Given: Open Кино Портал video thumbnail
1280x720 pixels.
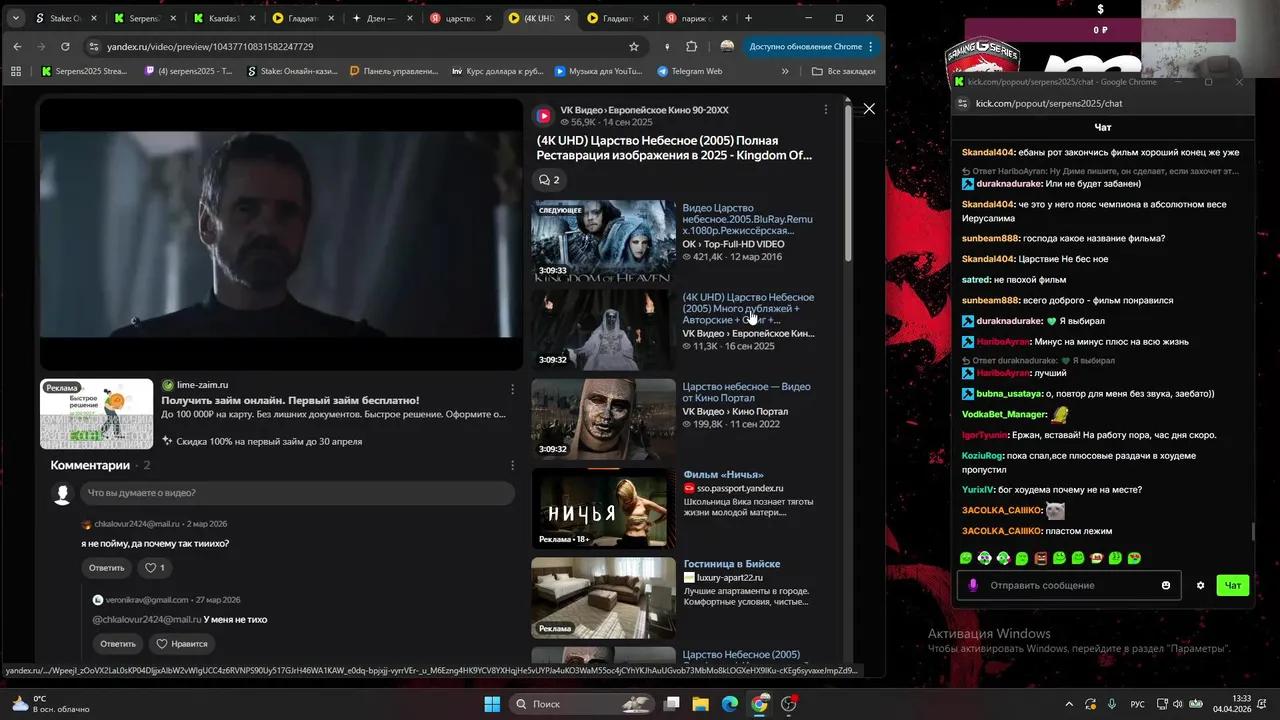Looking at the screenshot, I should pyautogui.click(x=603, y=419).
